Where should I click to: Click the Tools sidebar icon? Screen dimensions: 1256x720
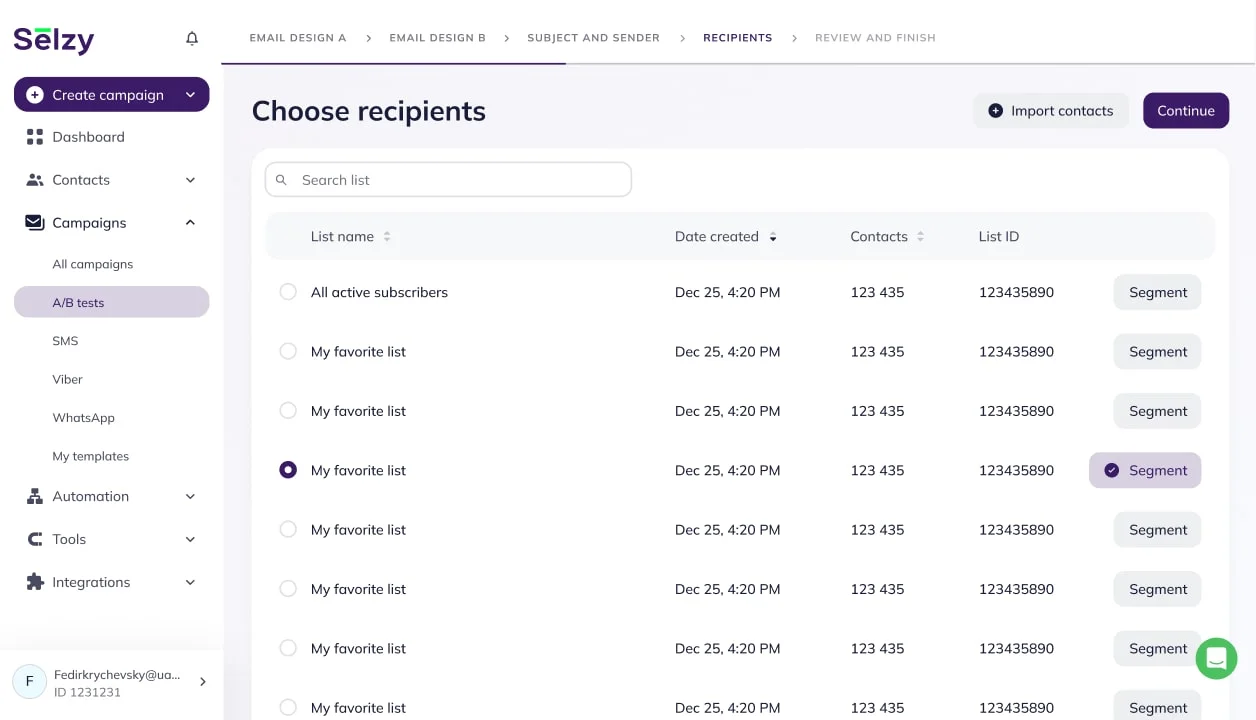(35, 539)
